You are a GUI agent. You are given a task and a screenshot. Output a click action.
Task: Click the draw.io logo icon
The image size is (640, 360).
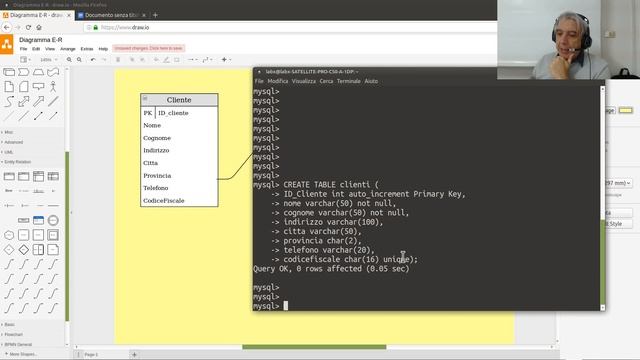click(7, 44)
